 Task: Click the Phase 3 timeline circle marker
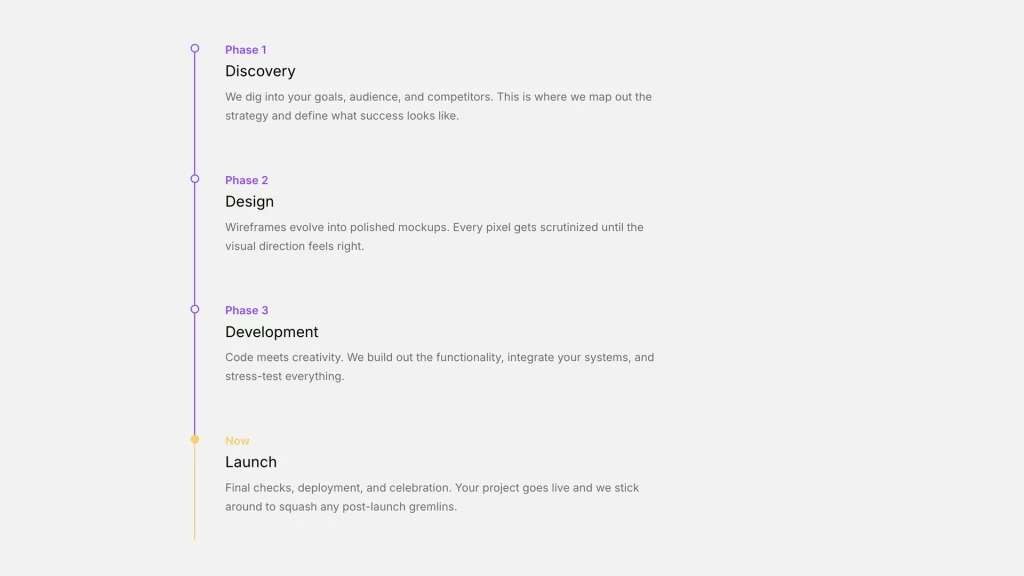click(195, 309)
